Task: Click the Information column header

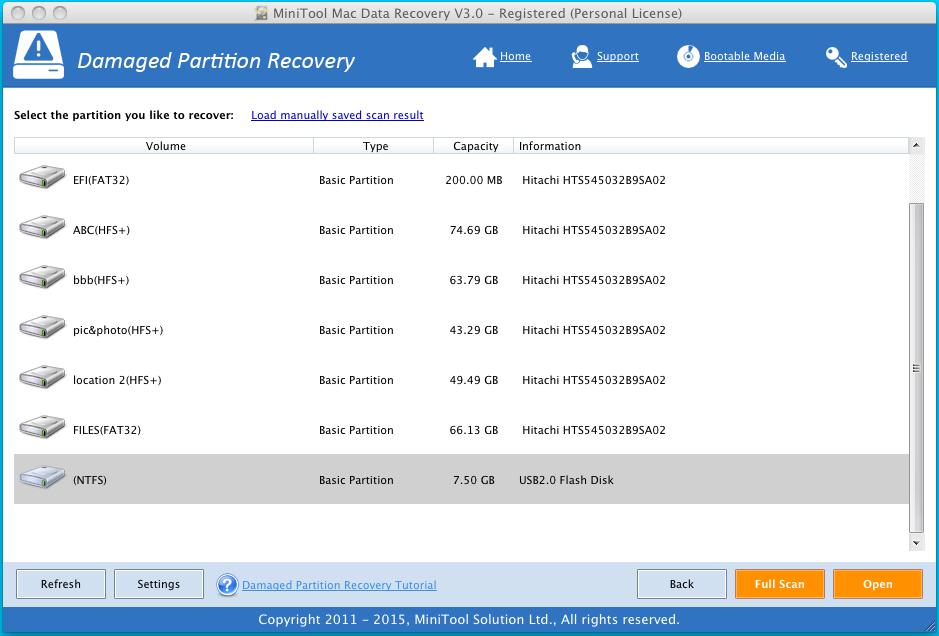Action: (711, 146)
